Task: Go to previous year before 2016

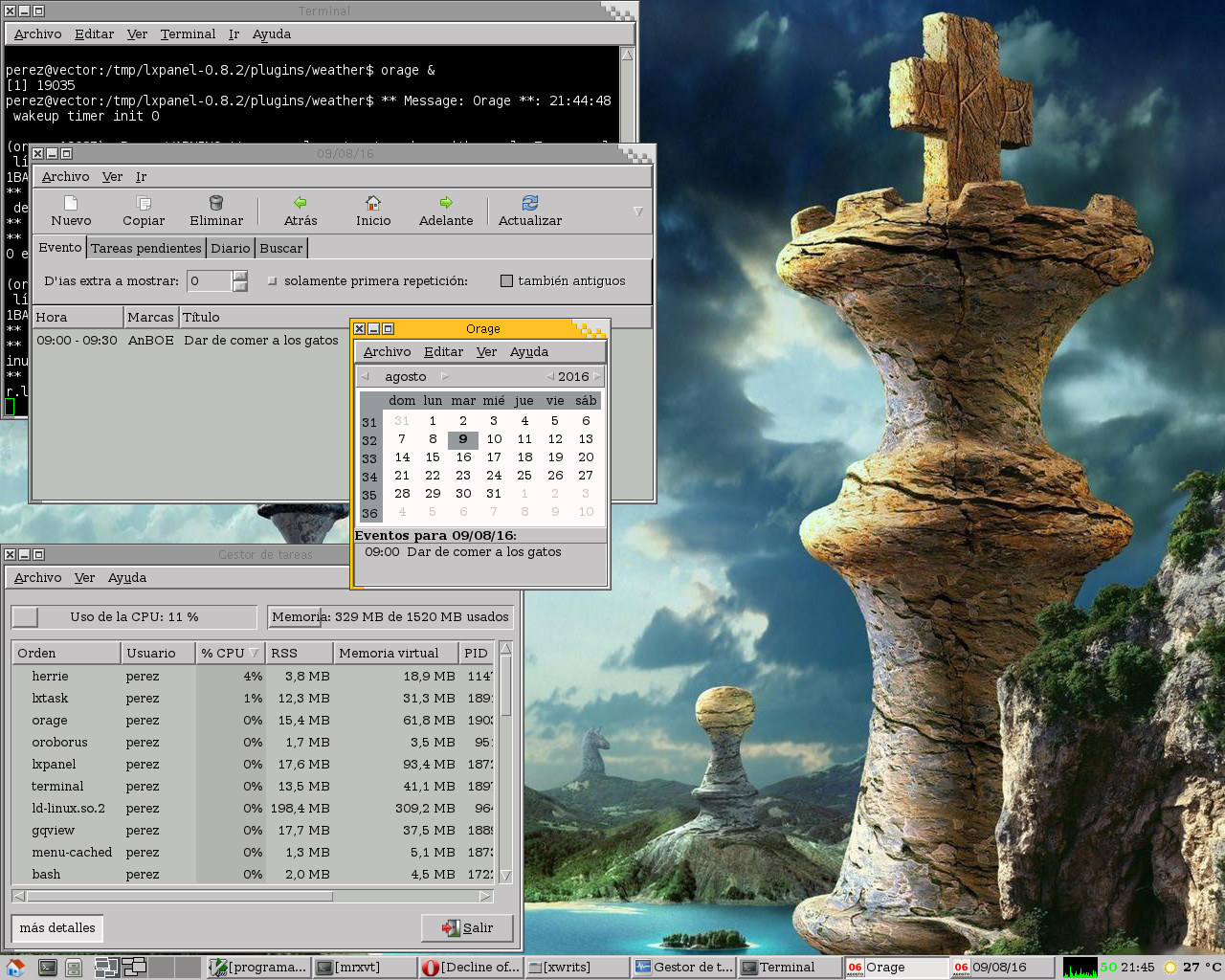Action: (x=550, y=376)
